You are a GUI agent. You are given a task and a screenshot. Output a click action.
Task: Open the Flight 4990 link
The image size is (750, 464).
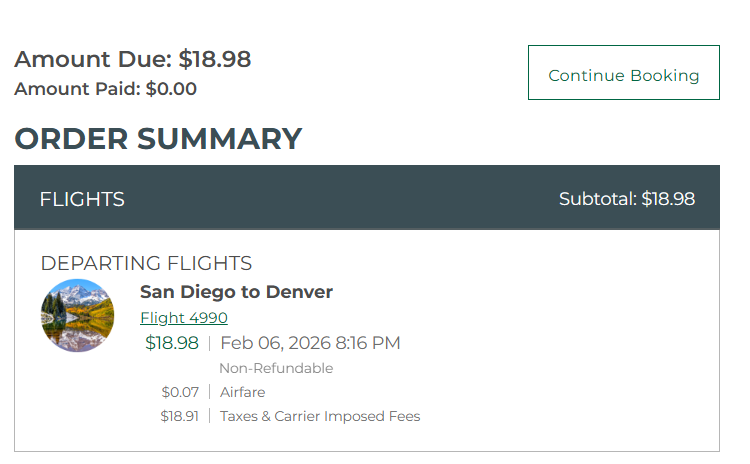(184, 318)
